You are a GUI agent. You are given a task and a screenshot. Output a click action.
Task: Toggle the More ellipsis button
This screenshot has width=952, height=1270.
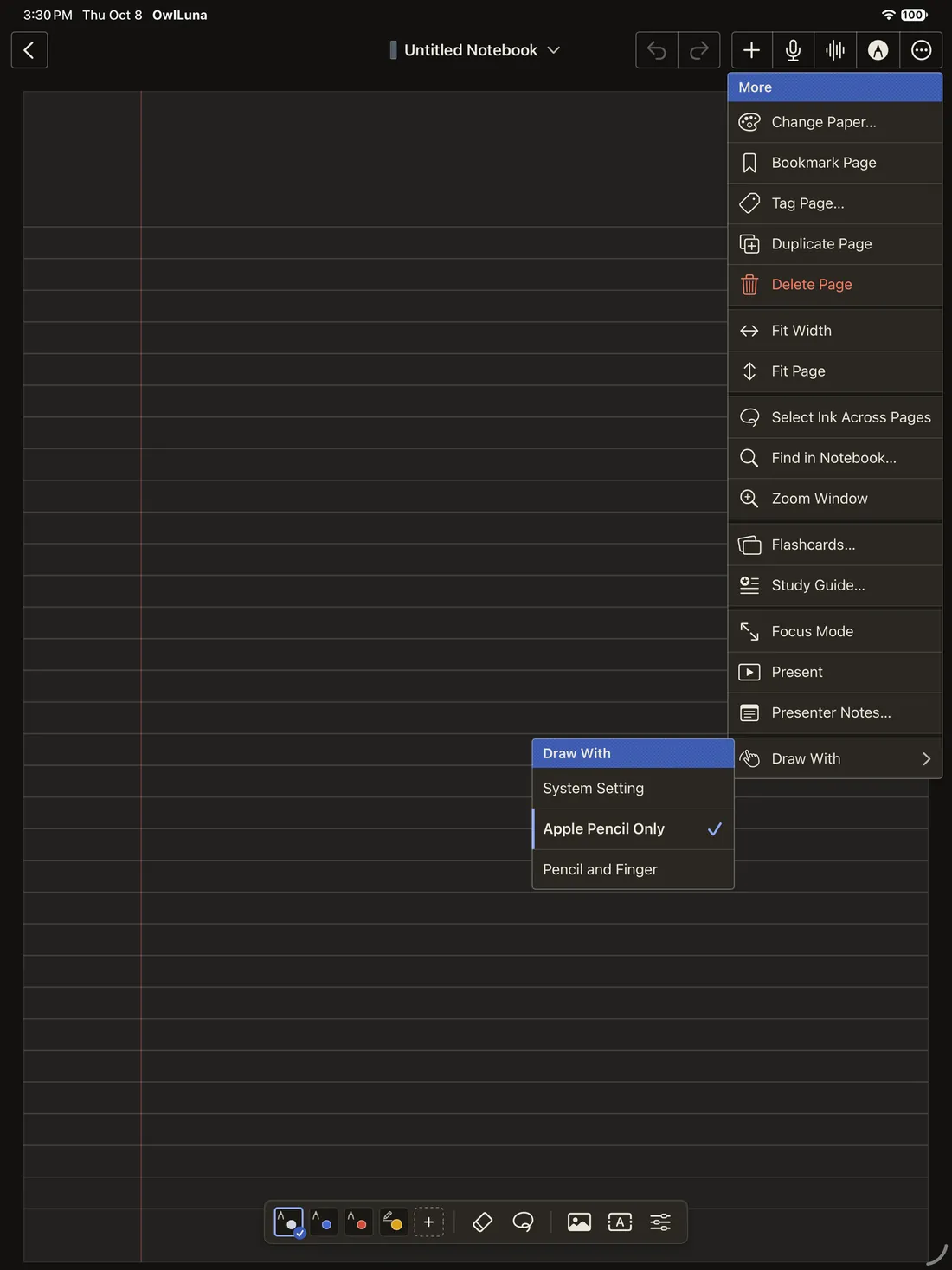pyautogui.click(x=921, y=50)
